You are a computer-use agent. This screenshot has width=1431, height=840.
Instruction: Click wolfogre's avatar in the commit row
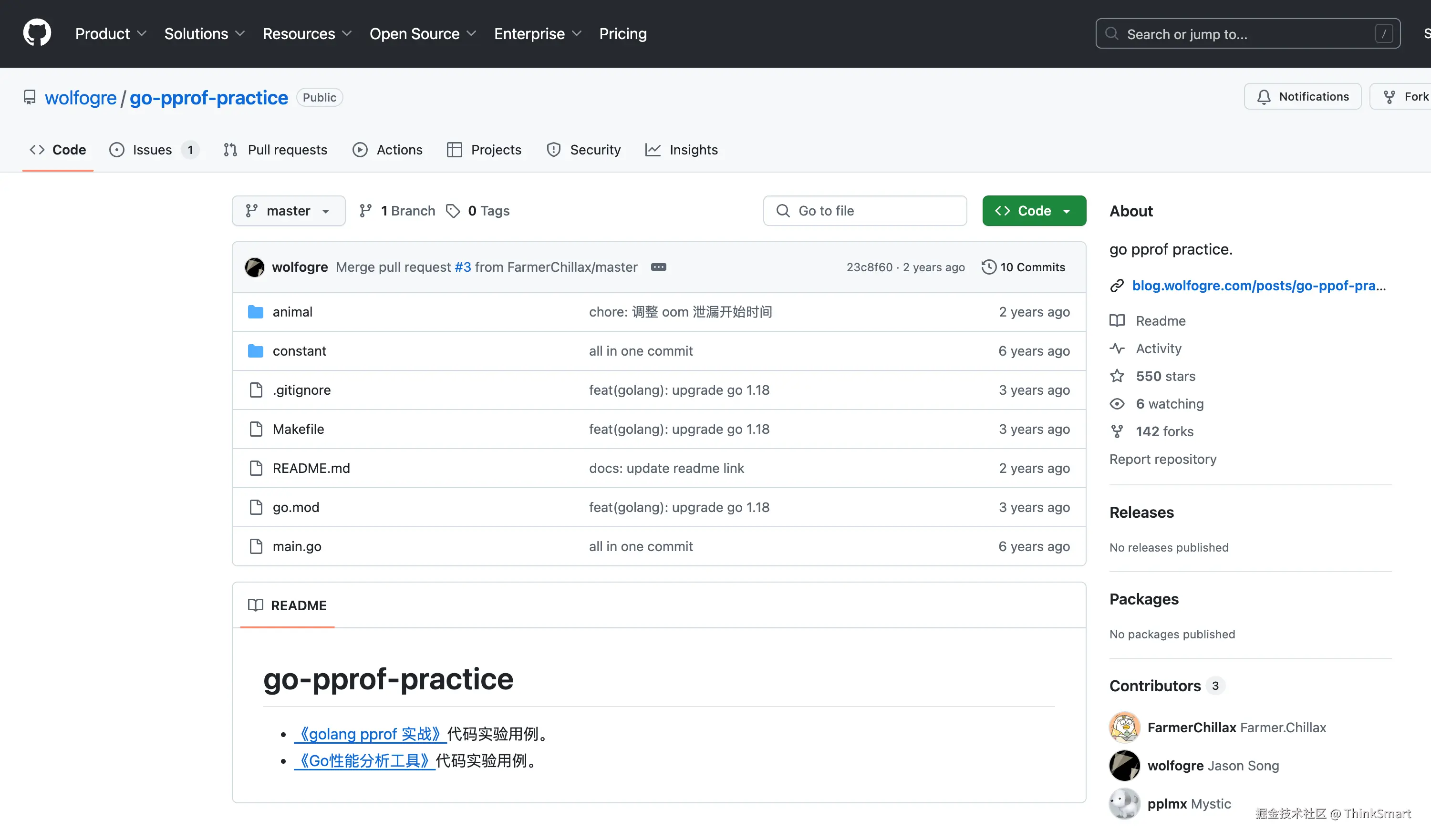coord(254,267)
